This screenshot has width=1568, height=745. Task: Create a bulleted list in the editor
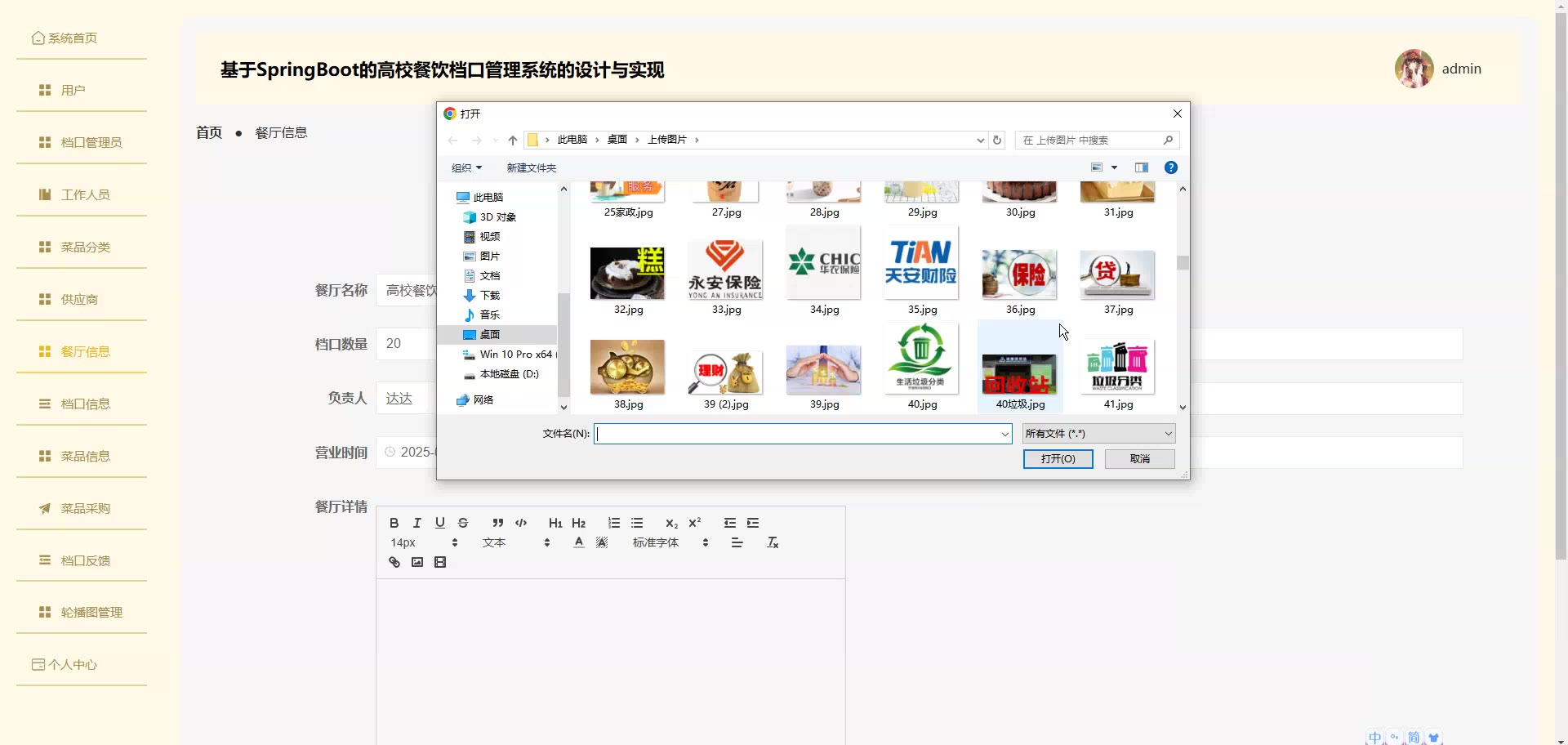pos(637,523)
